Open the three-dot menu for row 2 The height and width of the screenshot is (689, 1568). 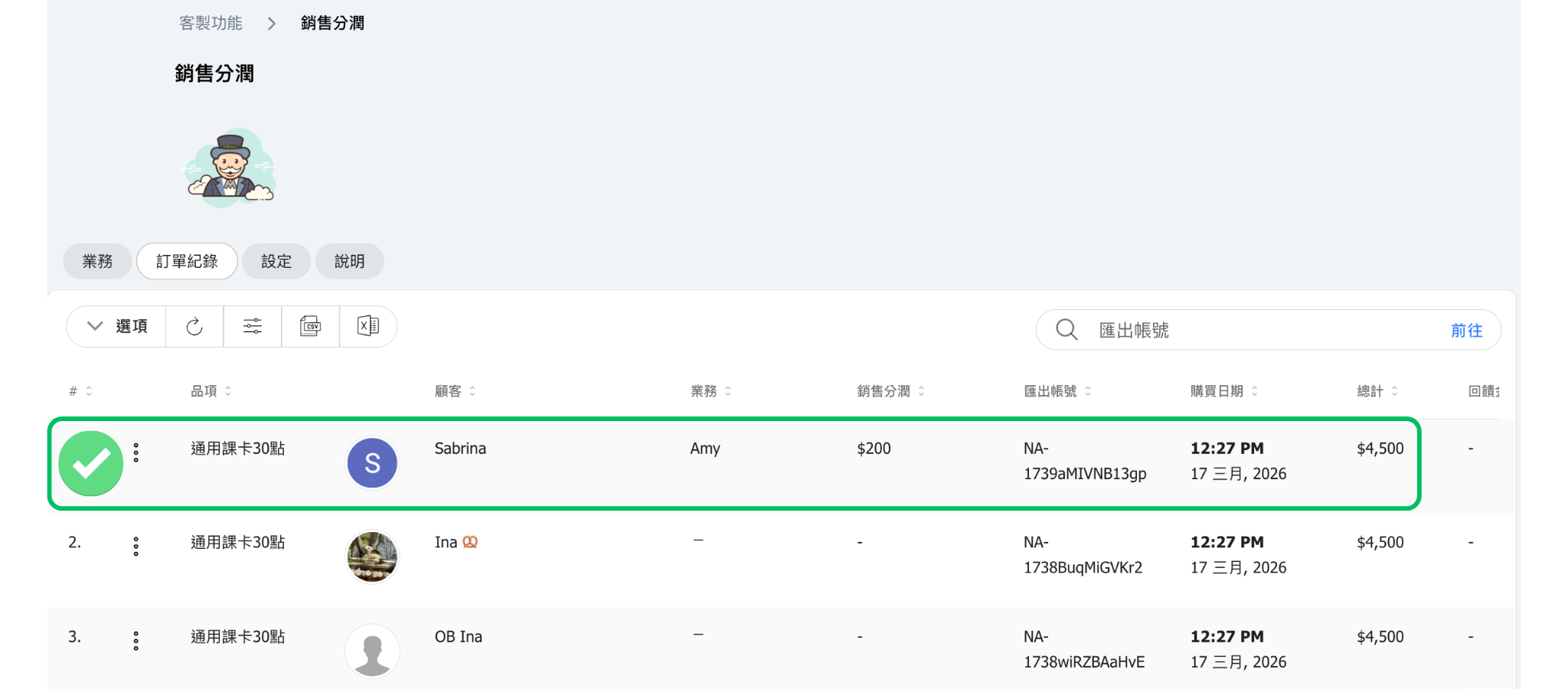136,546
